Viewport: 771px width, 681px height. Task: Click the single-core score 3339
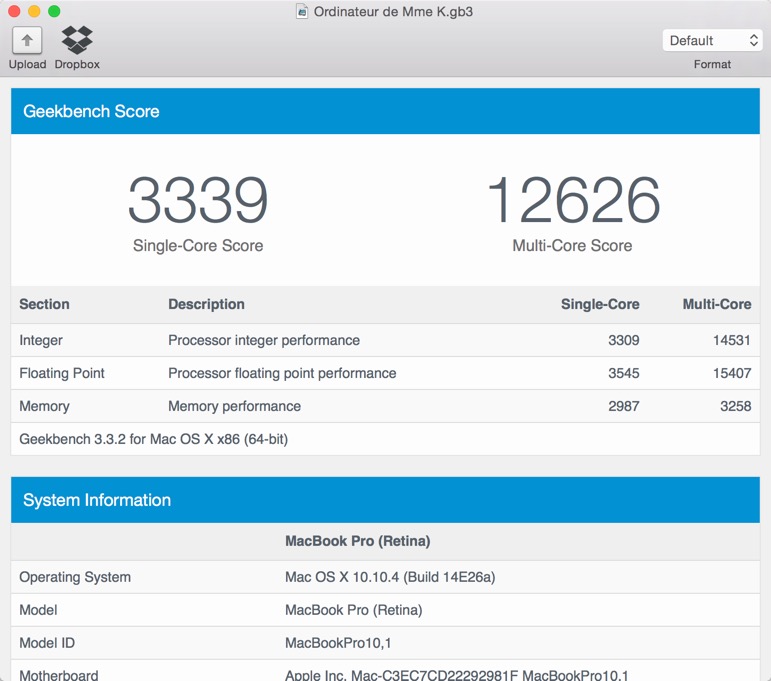tap(198, 199)
